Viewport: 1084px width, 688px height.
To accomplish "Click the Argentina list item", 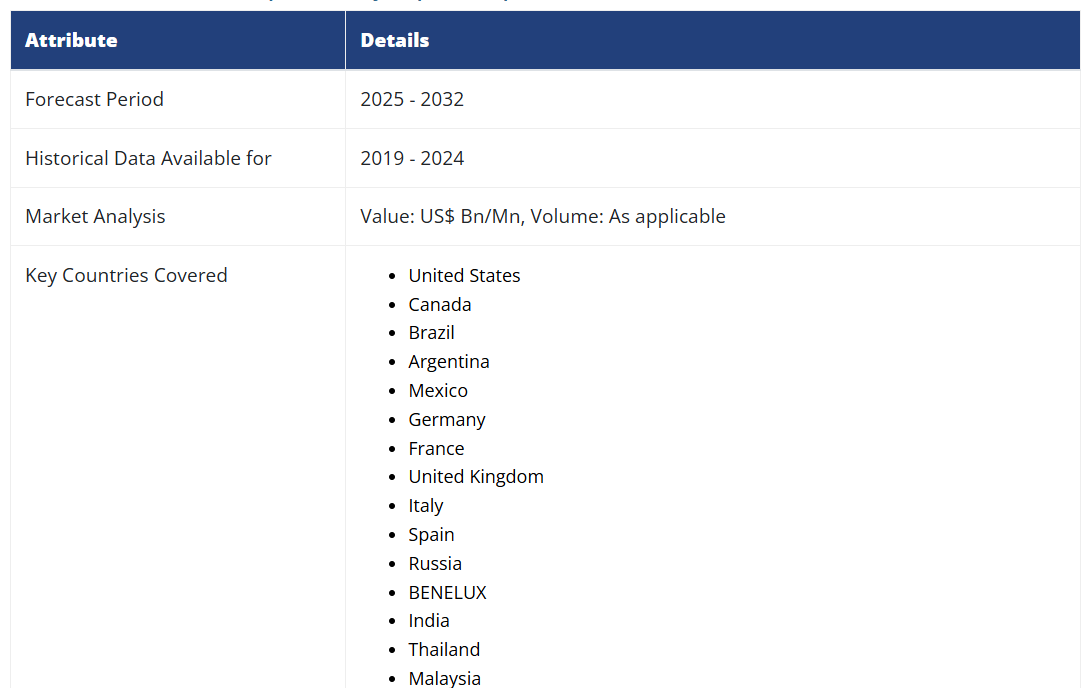I will tap(448, 361).
